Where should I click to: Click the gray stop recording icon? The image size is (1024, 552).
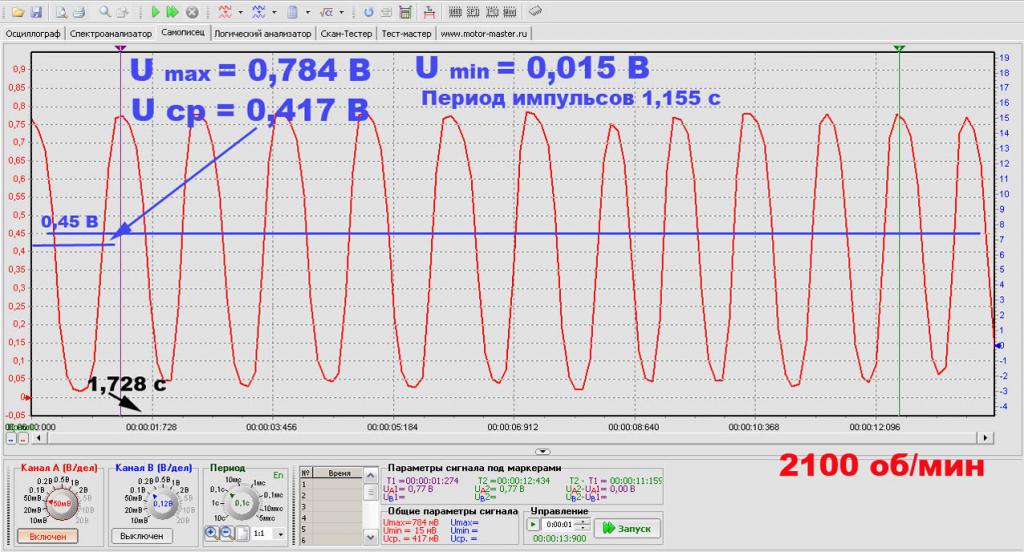click(191, 13)
